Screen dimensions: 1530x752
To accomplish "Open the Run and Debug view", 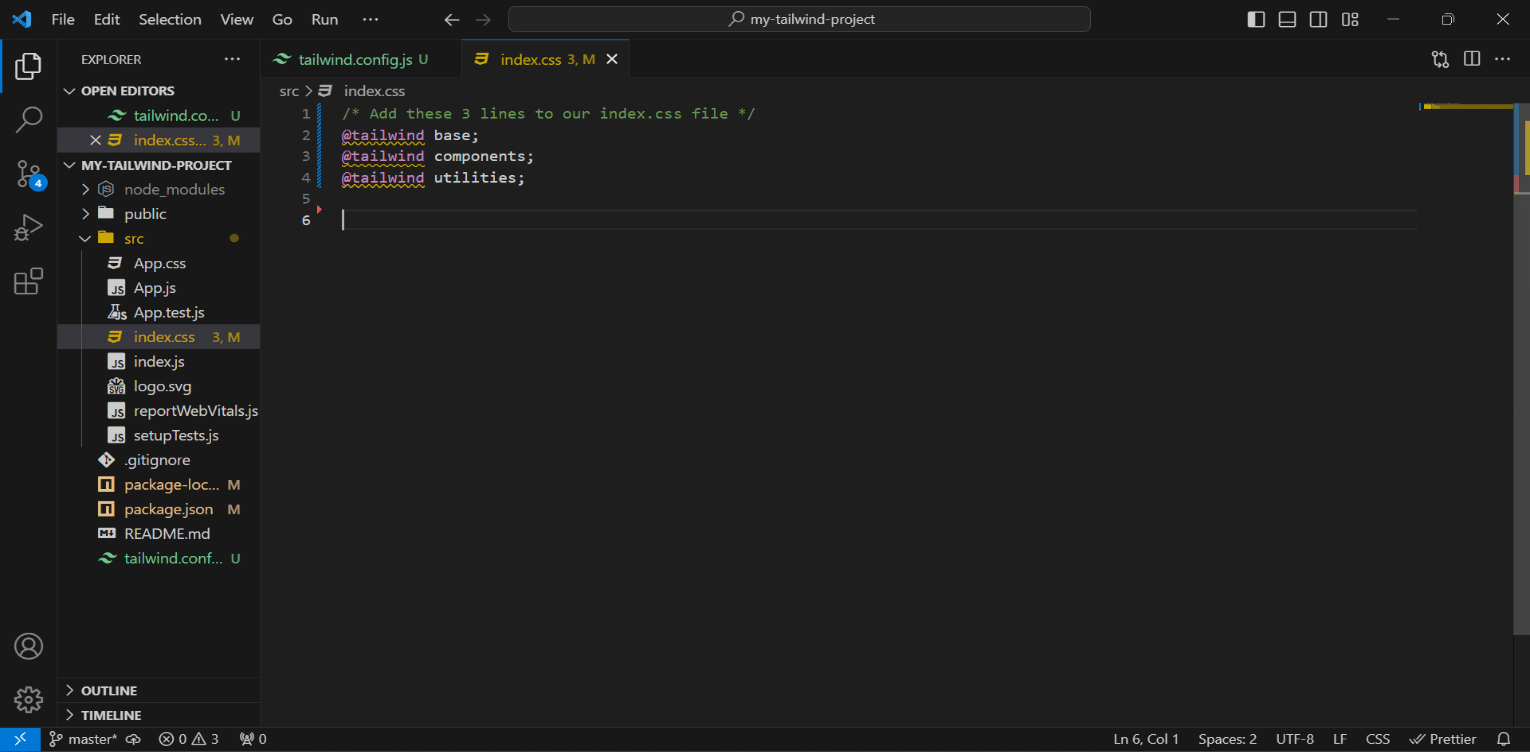I will pyautogui.click(x=28, y=228).
